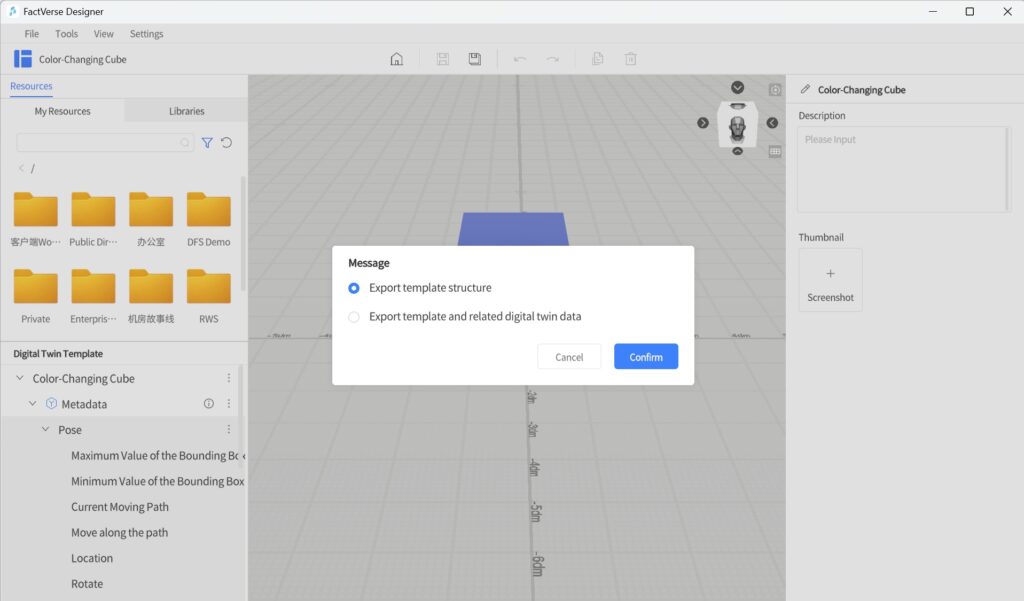The height and width of the screenshot is (601, 1024).
Task: Collapse the Pose tree node
Action: tap(46, 430)
